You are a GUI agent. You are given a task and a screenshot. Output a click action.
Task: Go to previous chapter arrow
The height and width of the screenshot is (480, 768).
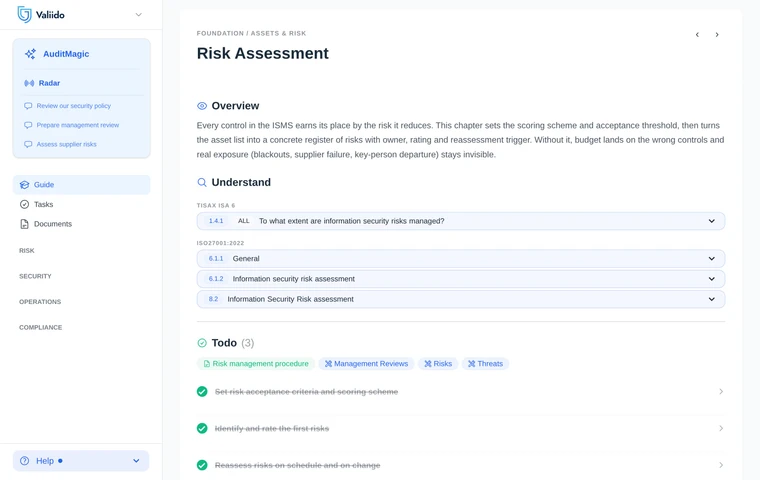click(697, 35)
